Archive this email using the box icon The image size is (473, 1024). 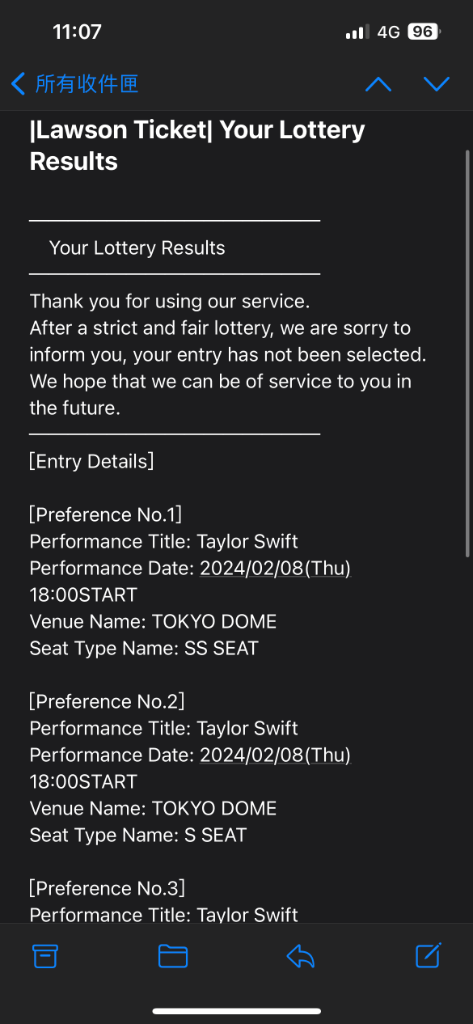[x=45, y=956]
